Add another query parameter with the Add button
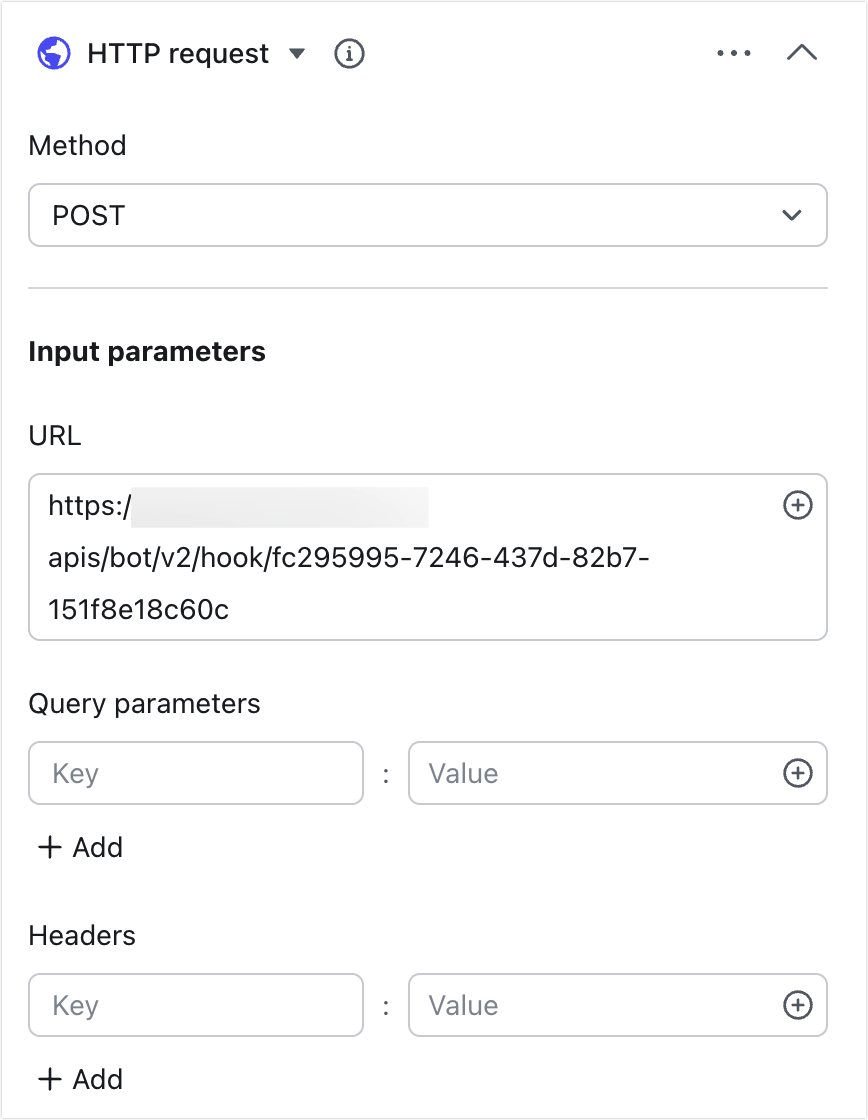868x1120 pixels. pyautogui.click(x=80, y=847)
